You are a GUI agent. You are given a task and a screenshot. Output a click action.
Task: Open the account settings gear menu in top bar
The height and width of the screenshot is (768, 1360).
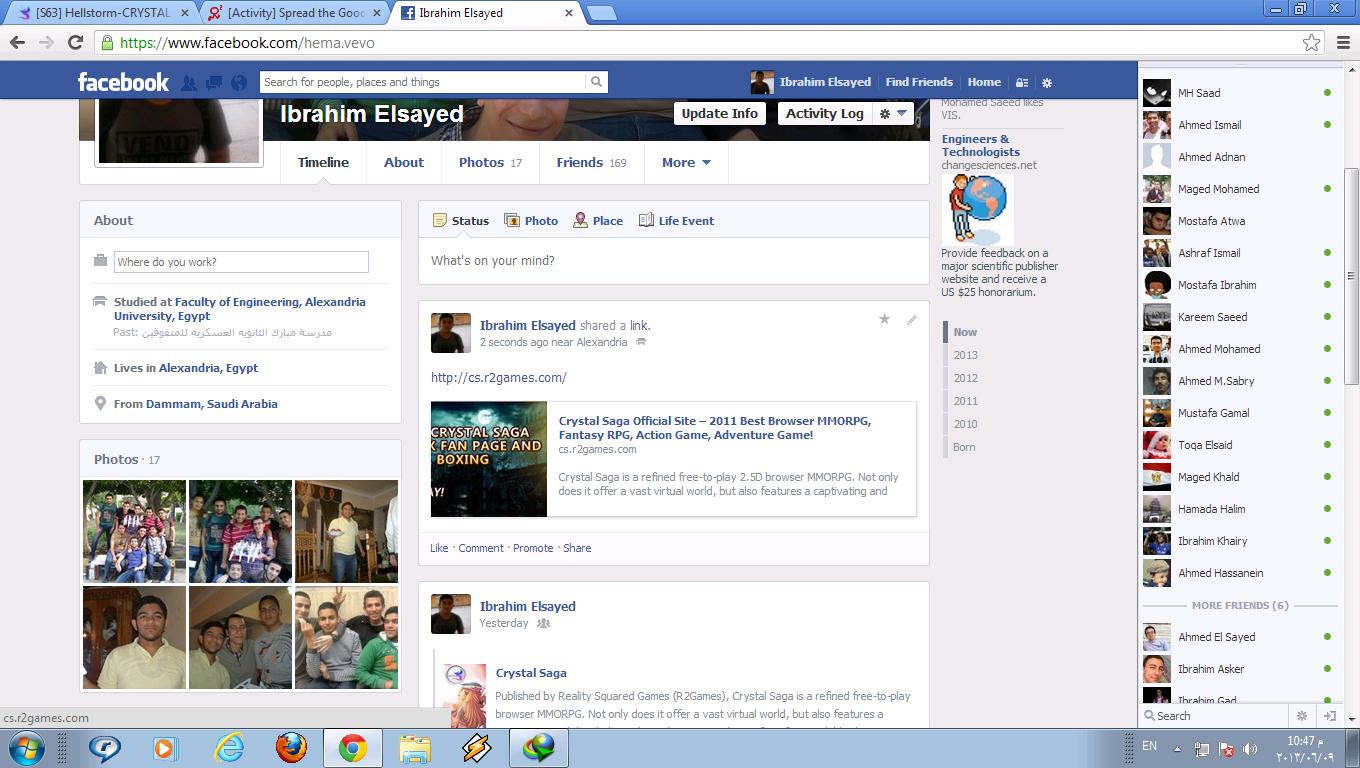point(1047,83)
